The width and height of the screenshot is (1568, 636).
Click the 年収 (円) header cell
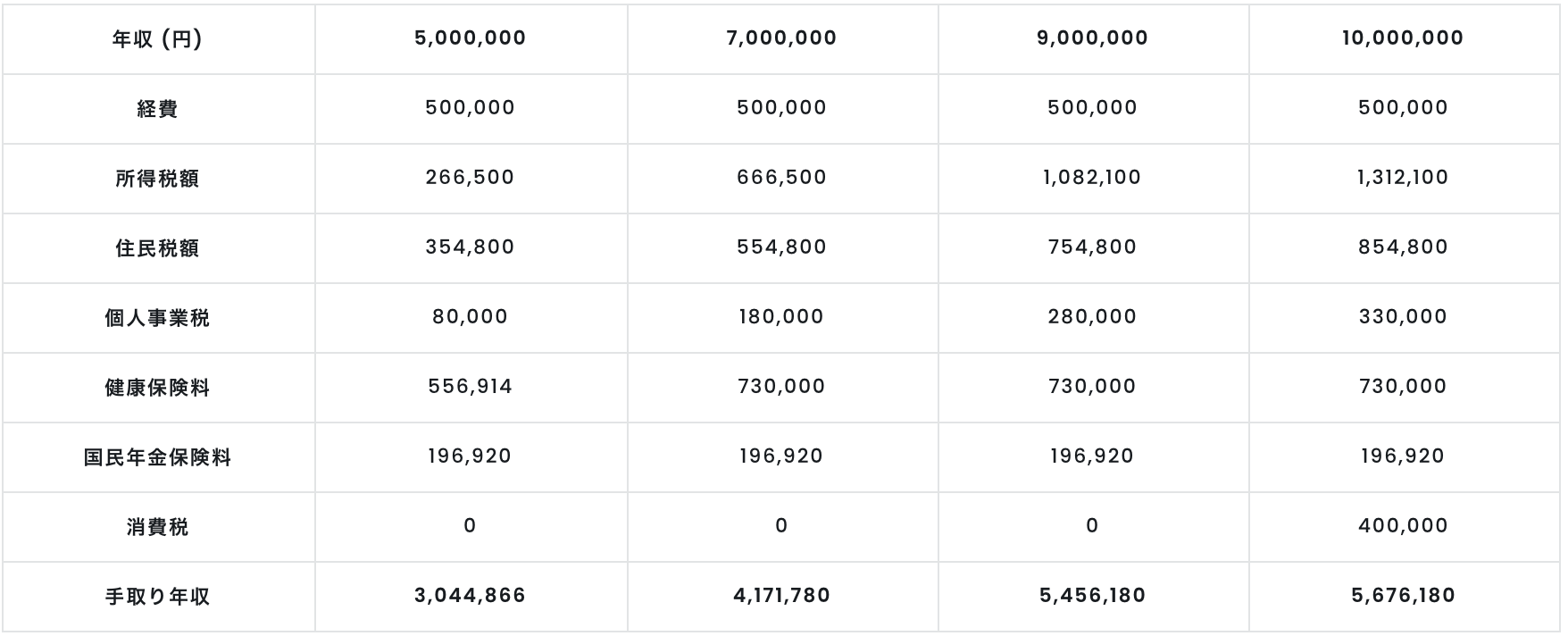(157, 39)
